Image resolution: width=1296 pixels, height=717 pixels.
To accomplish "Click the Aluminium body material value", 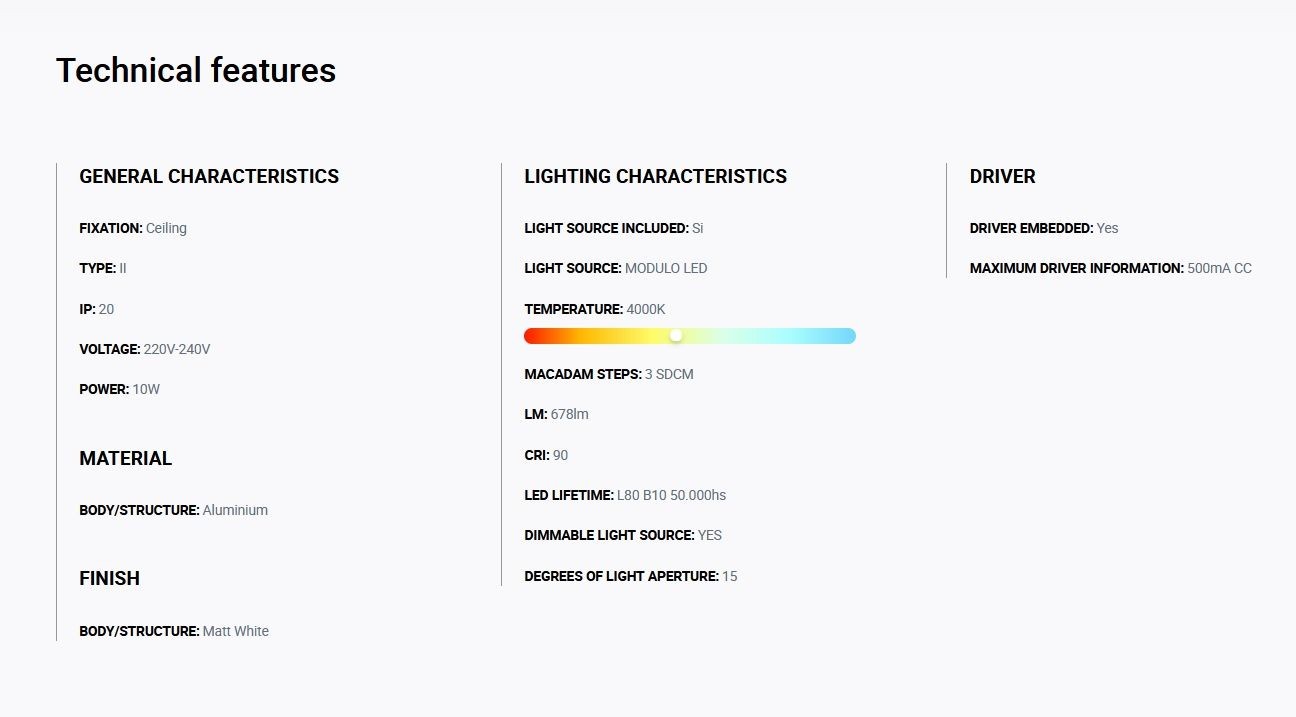I will tap(235, 510).
